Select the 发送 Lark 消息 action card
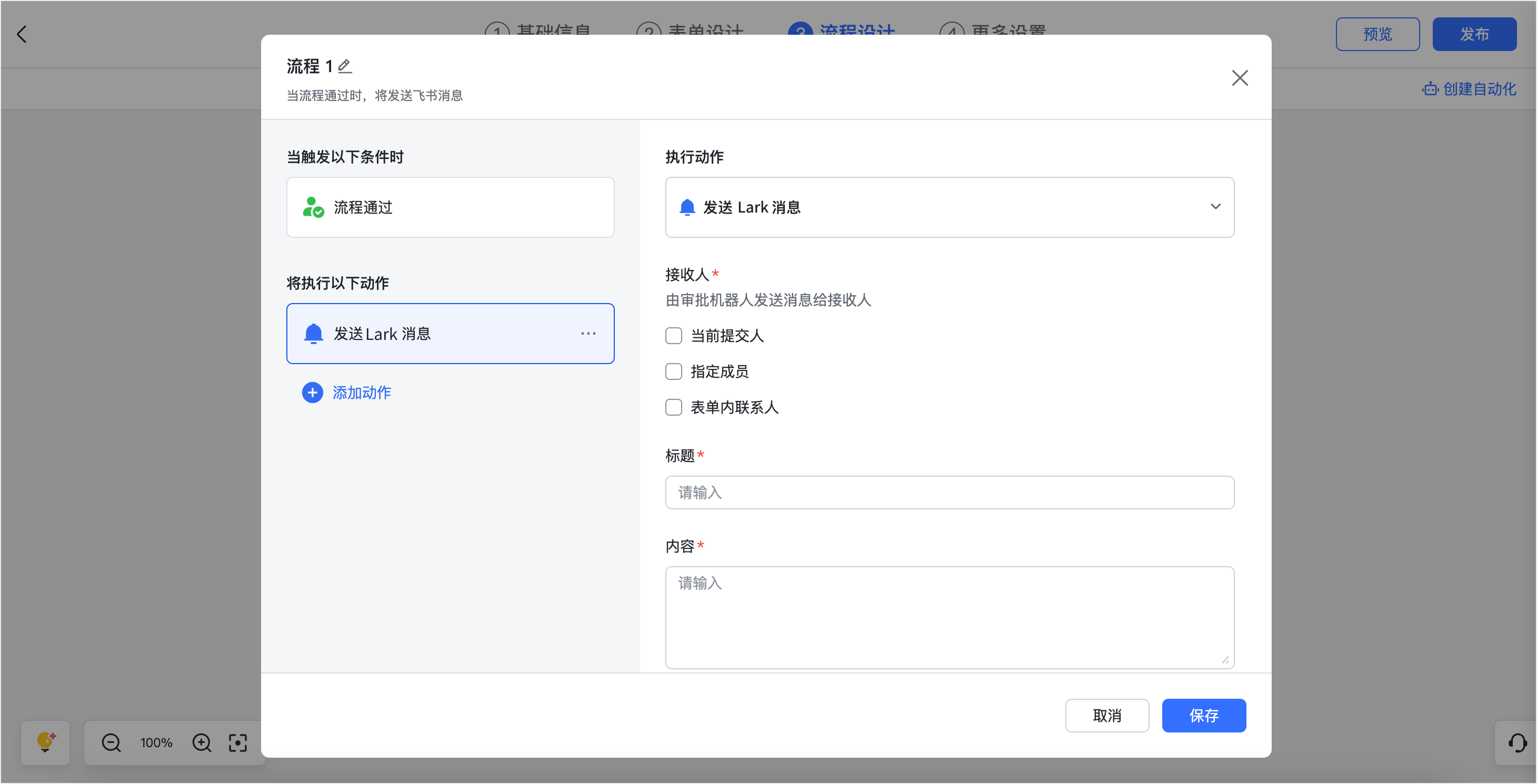 450,334
